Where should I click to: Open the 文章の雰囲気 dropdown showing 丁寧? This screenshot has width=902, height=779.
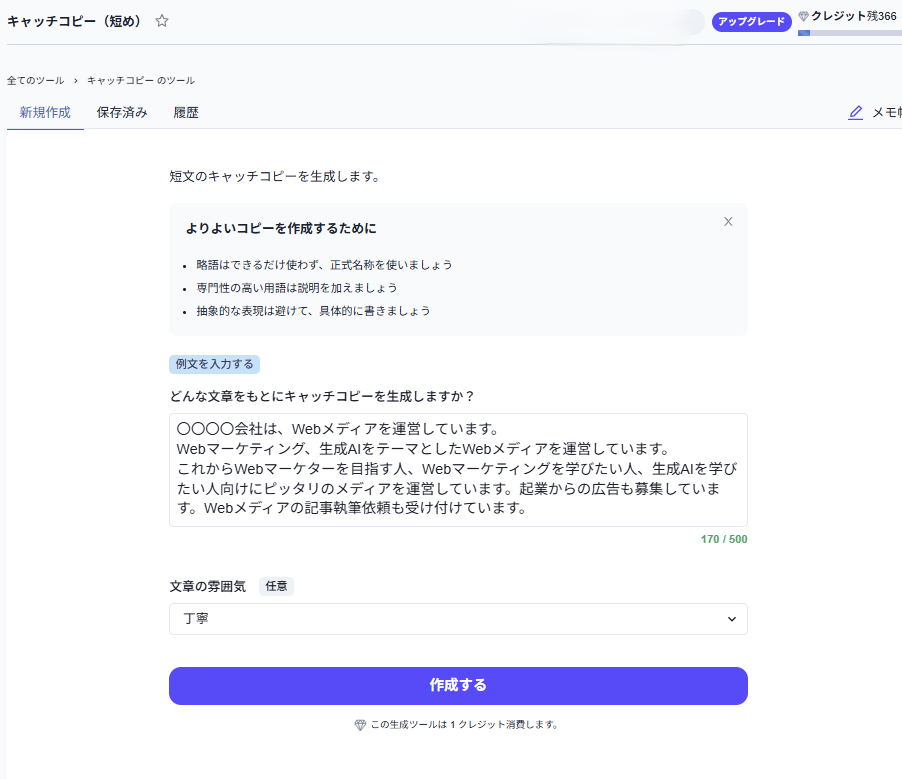pos(458,619)
